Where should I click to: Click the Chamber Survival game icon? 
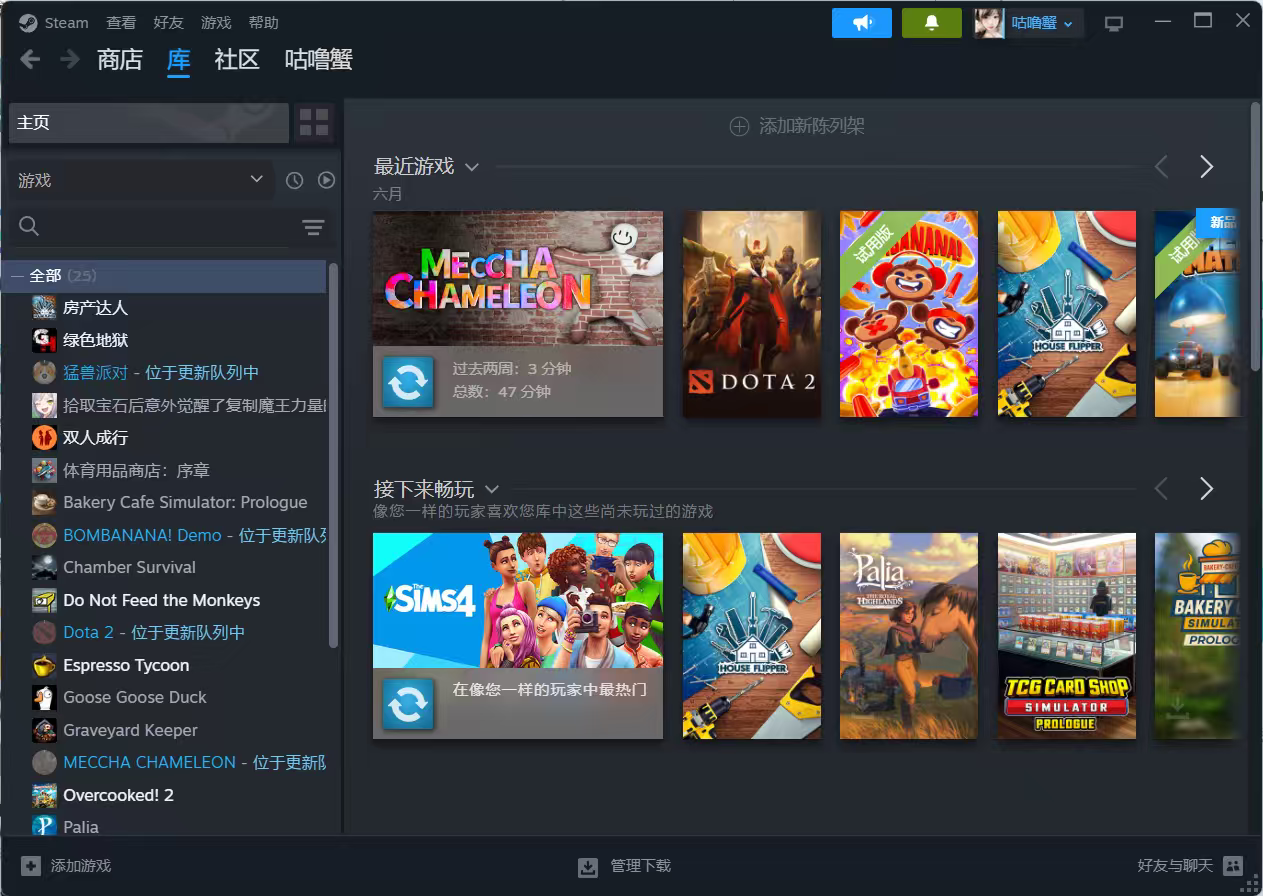(44, 568)
